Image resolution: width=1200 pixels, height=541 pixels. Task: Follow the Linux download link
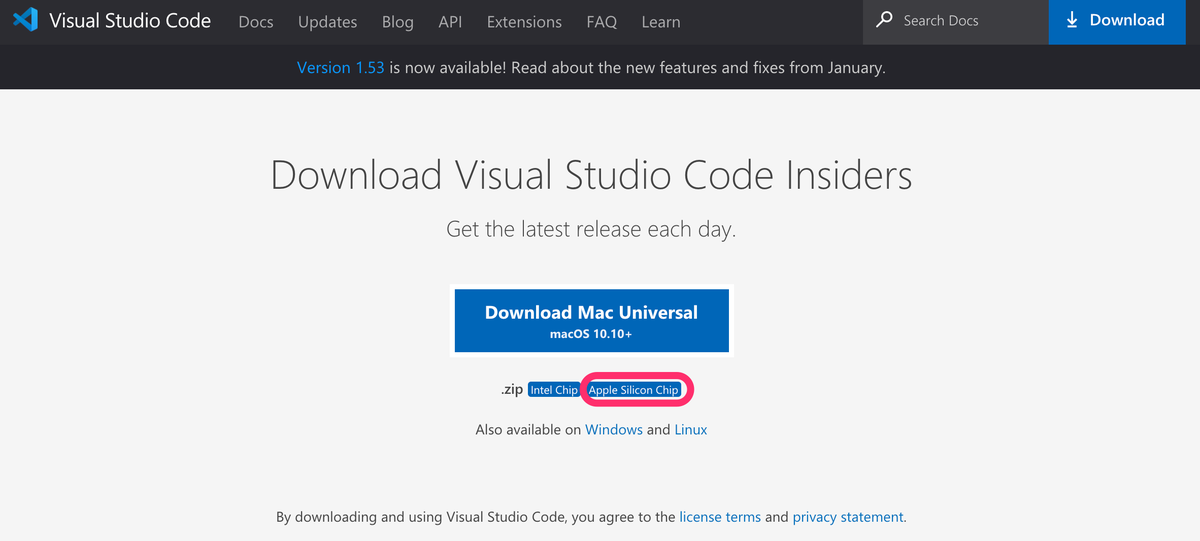coord(691,429)
